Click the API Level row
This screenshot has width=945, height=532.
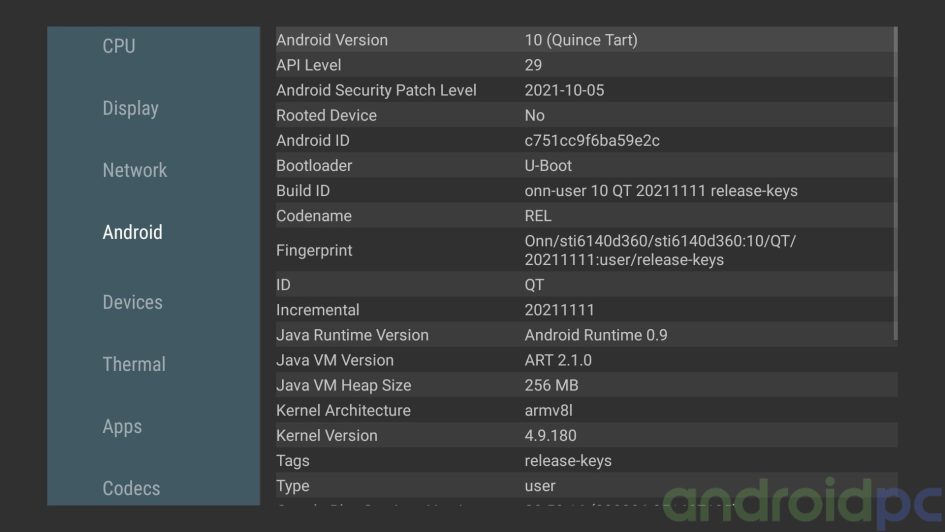(585, 65)
